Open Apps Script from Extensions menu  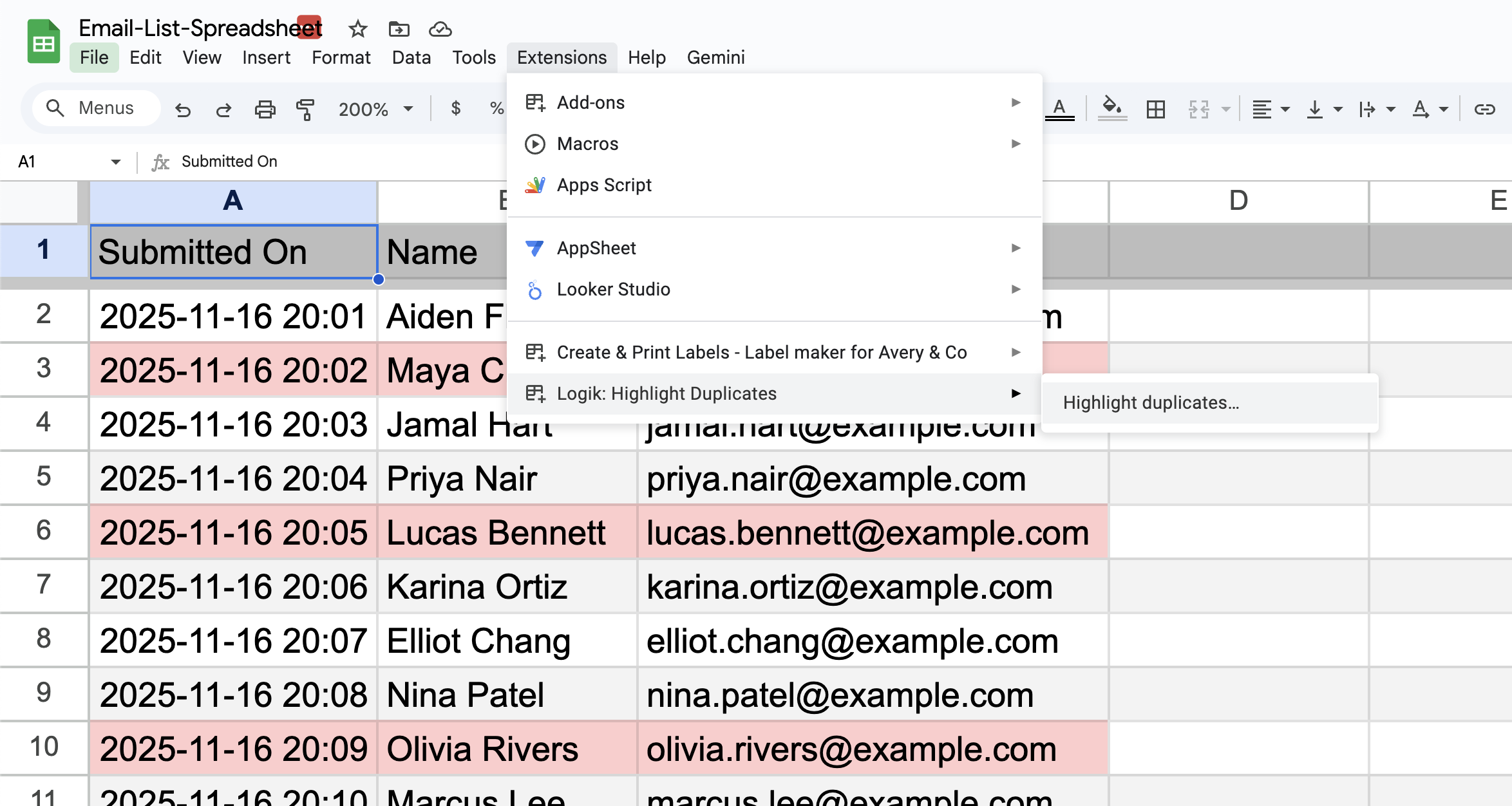[x=604, y=185]
